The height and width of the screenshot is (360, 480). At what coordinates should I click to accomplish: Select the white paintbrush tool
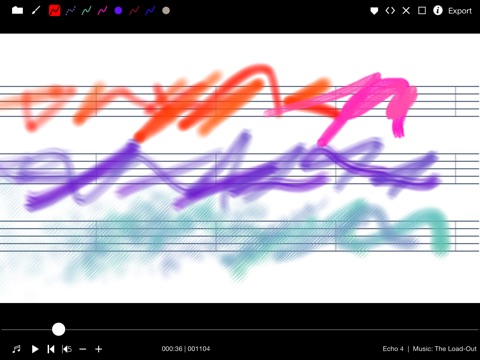click(x=36, y=11)
